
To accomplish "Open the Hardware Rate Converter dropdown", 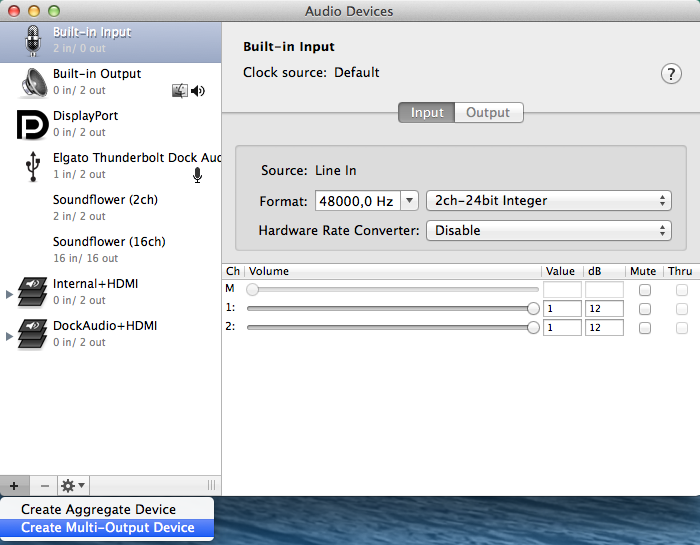I will tap(548, 231).
